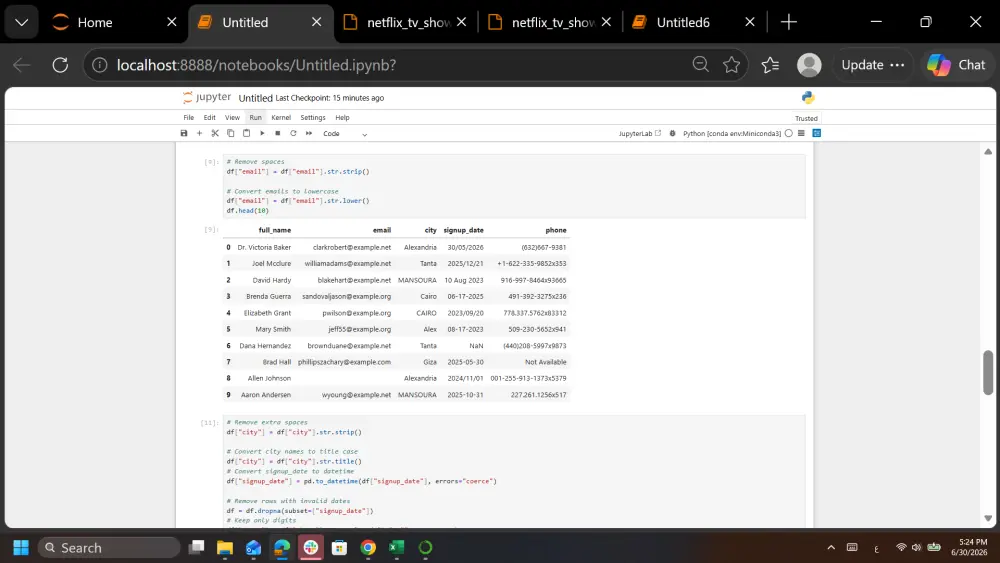
Task: Restart kernel and run all cells
Action: click(x=309, y=133)
